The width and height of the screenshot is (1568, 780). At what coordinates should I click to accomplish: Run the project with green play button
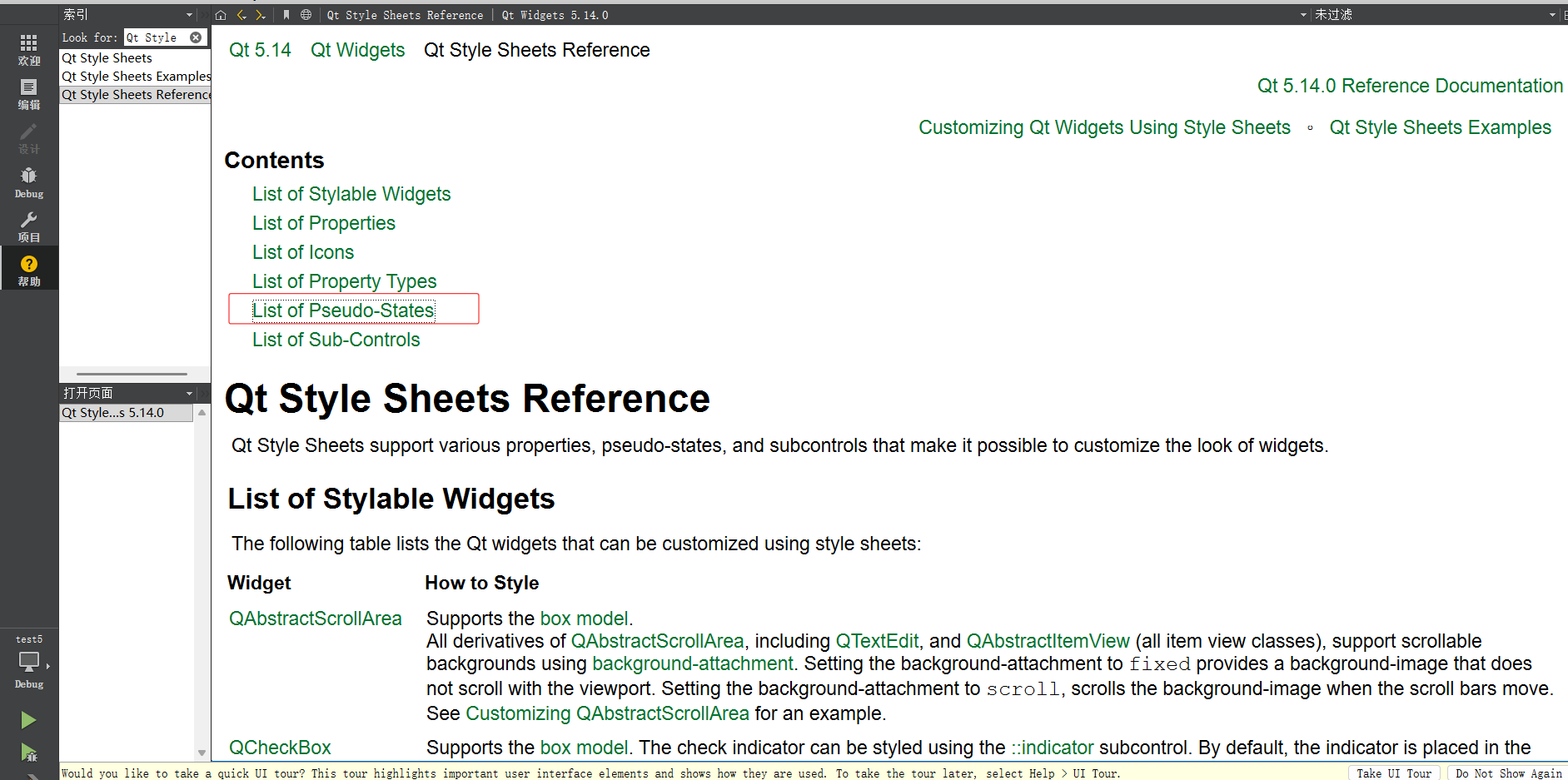pyautogui.click(x=28, y=720)
